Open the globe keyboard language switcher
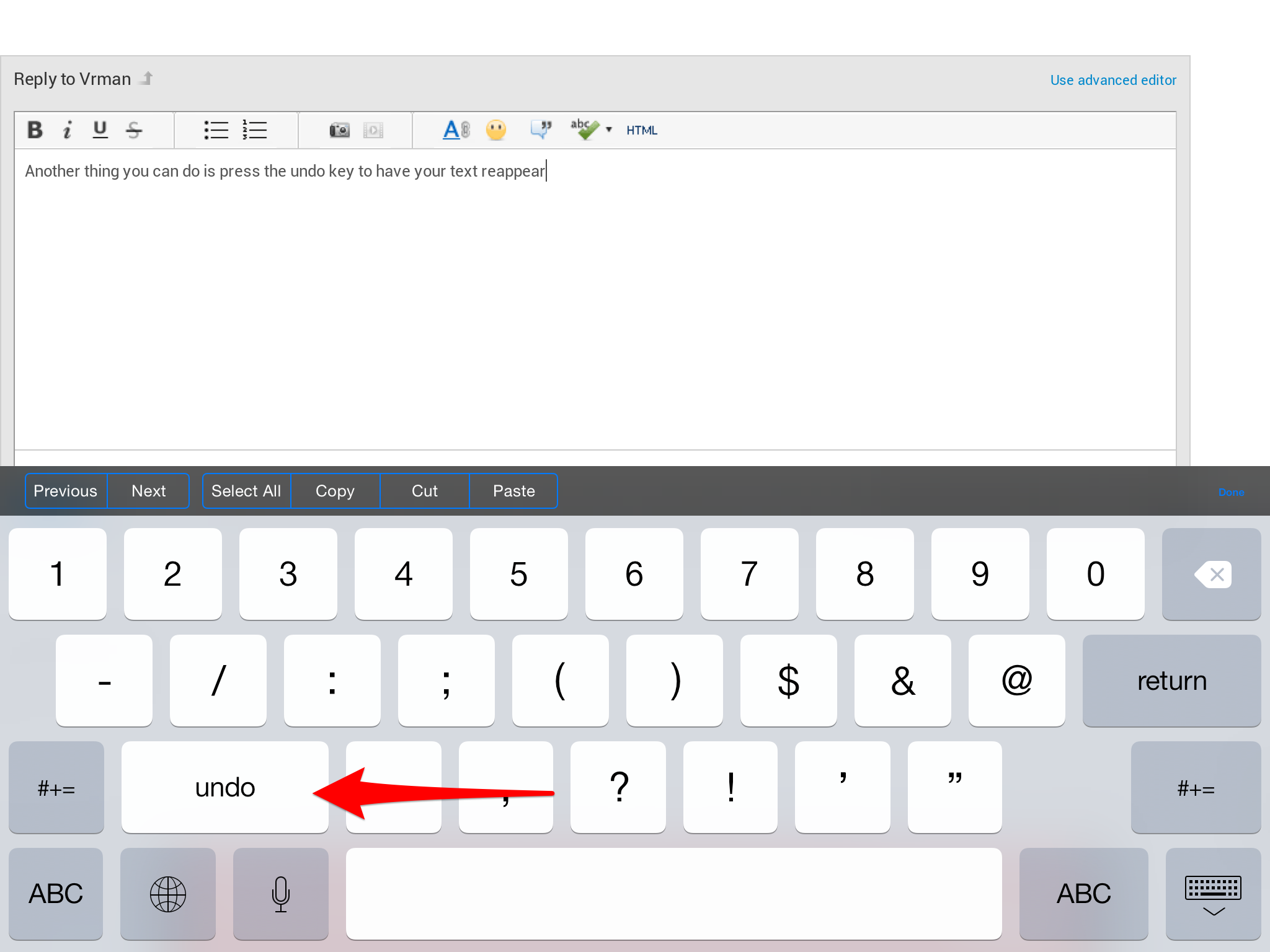This screenshot has width=1270, height=952. point(167,894)
